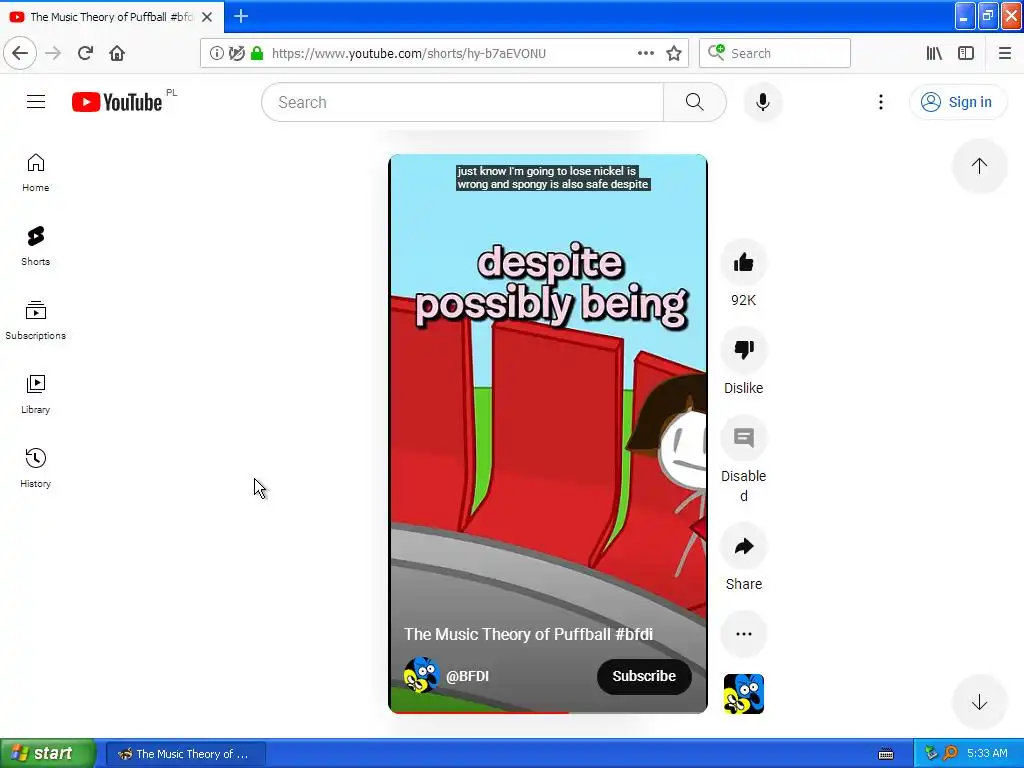Click the YouTube magnifier search button
The image size is (1024, 768).
tap(695, 103)
